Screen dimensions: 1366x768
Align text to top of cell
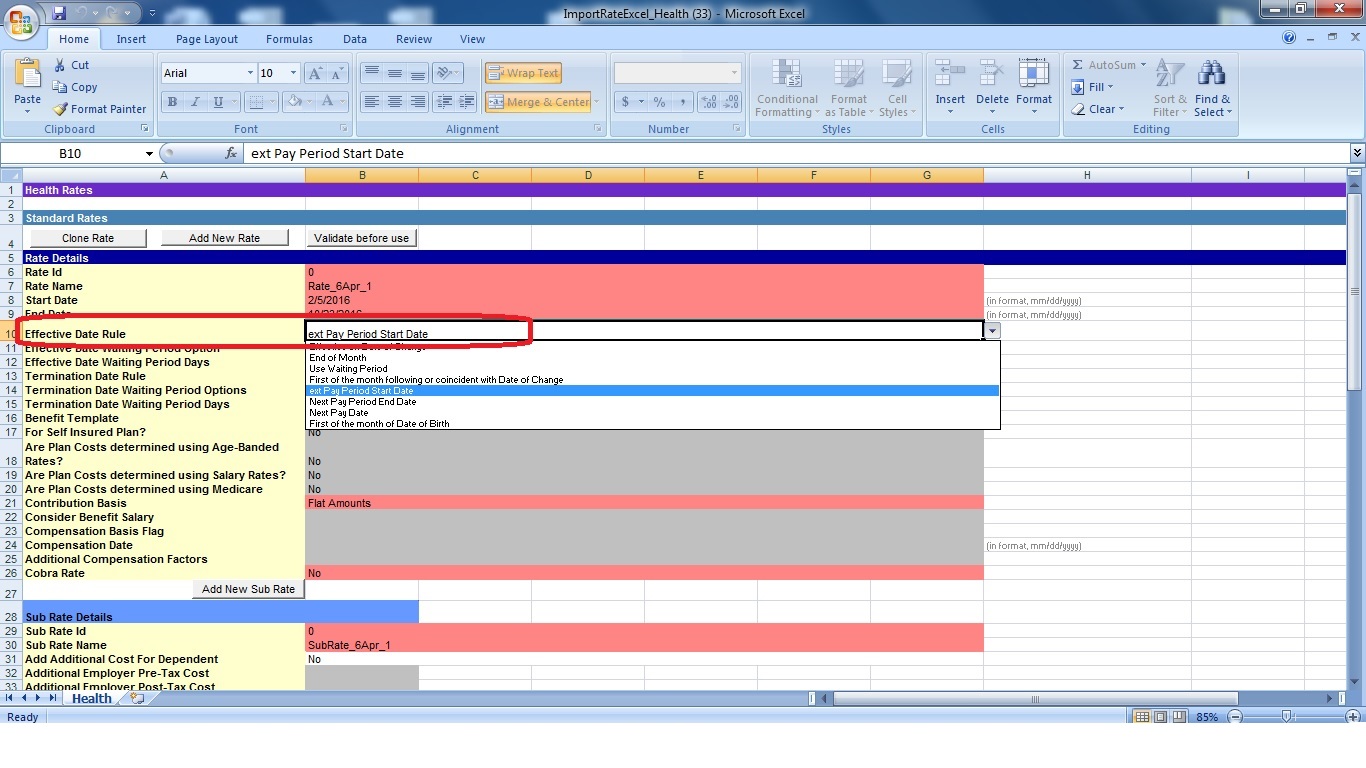coord(371,73)
